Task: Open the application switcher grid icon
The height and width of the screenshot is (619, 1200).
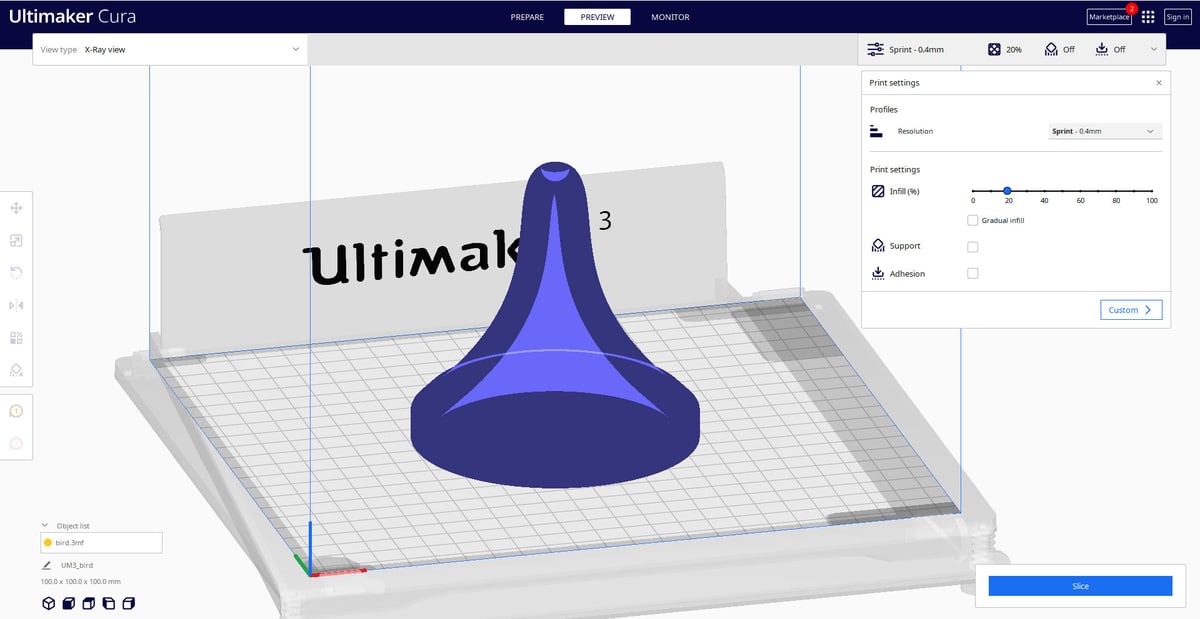Action: pyautogui.click(x=1148, y=17)
